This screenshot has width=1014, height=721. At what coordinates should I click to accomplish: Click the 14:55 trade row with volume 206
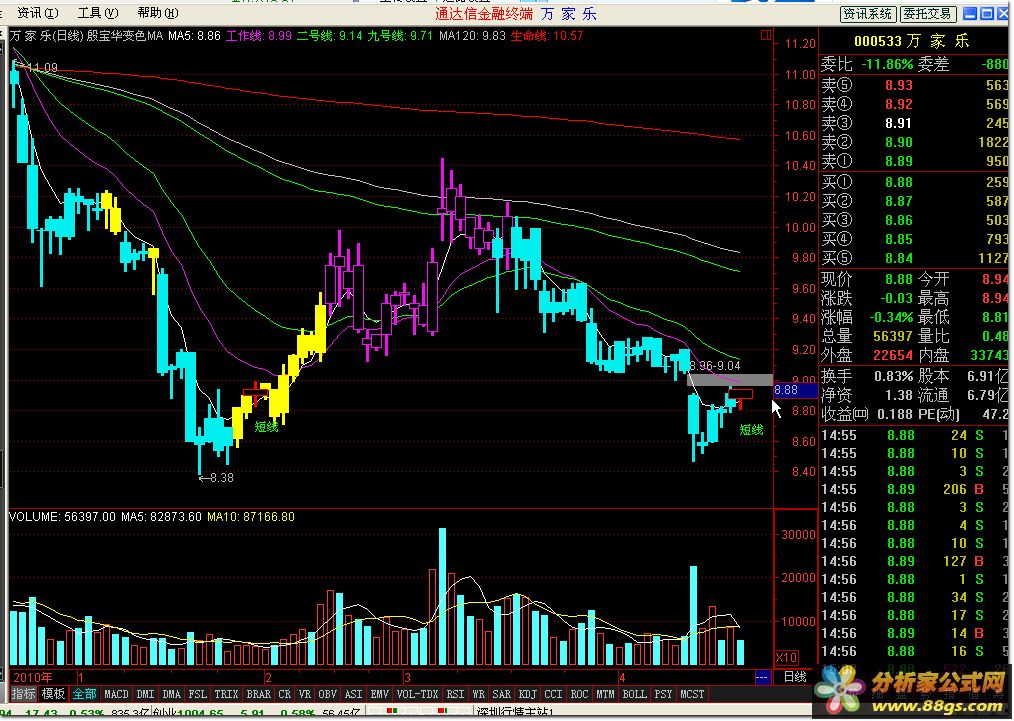(915, 490)
